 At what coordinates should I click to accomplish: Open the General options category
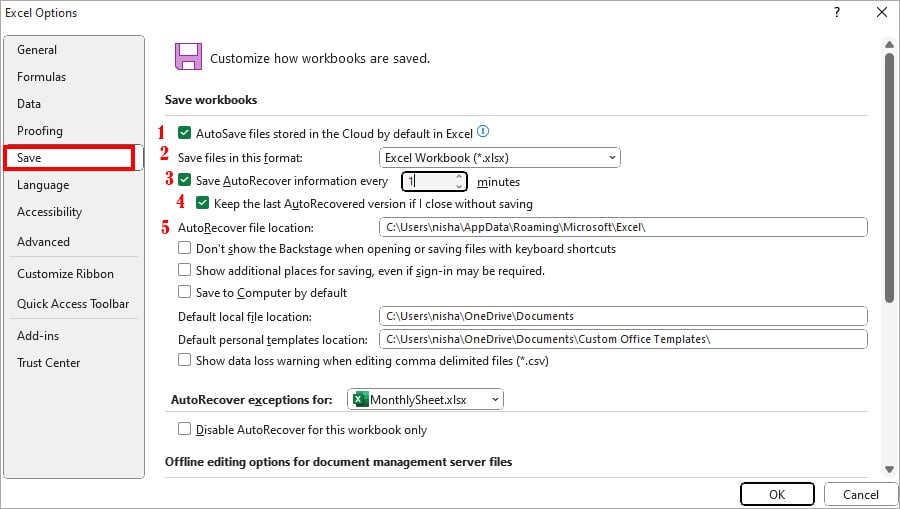37,50
